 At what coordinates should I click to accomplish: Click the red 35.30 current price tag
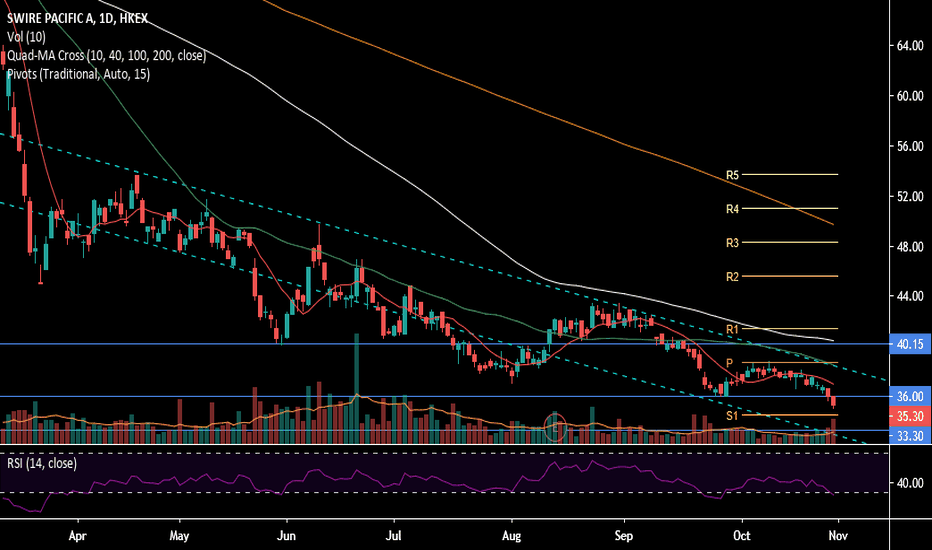click(x=910, y=416)
